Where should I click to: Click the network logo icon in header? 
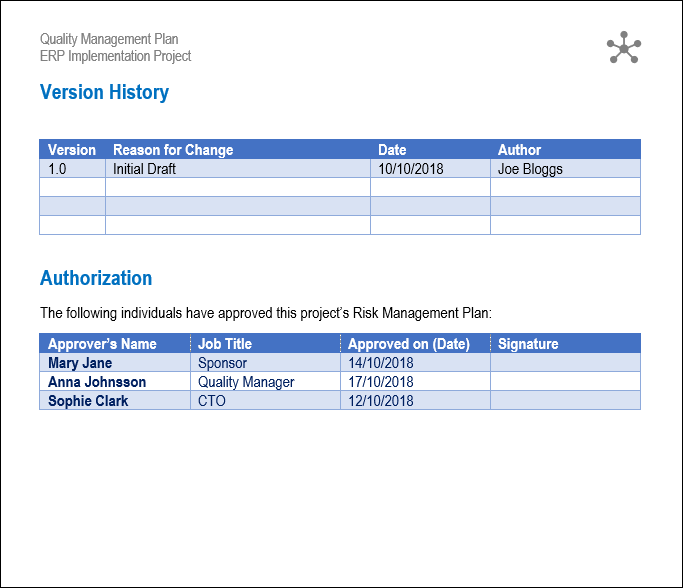click(x=624, y=48)
